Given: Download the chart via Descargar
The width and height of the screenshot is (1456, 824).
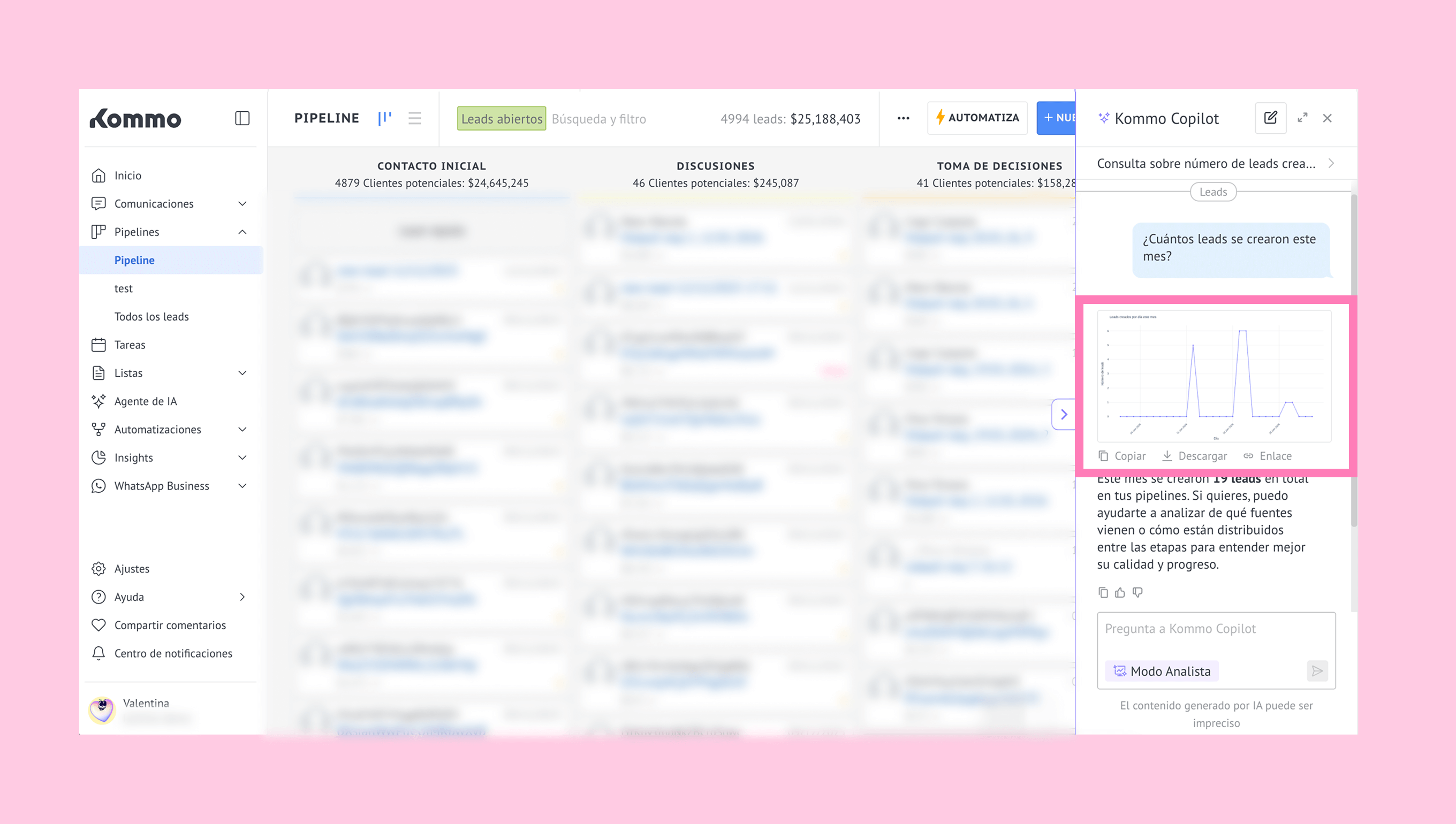Looking at the screenshot, I should [x=1194, y=455].
